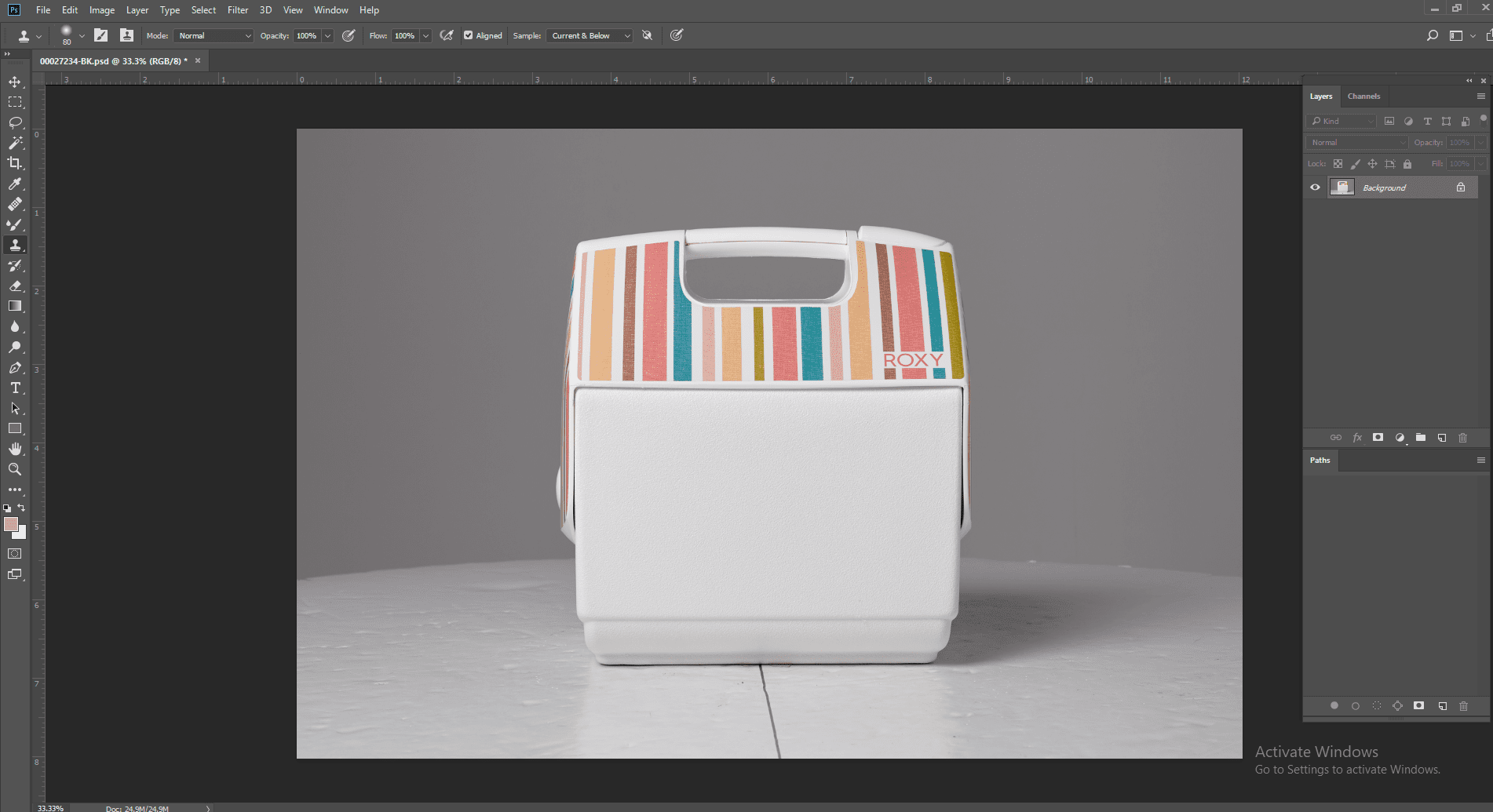Screen dimensions: 1493x812
Task: Hide the Background layer with eye icon
Action: point(1315,188)
